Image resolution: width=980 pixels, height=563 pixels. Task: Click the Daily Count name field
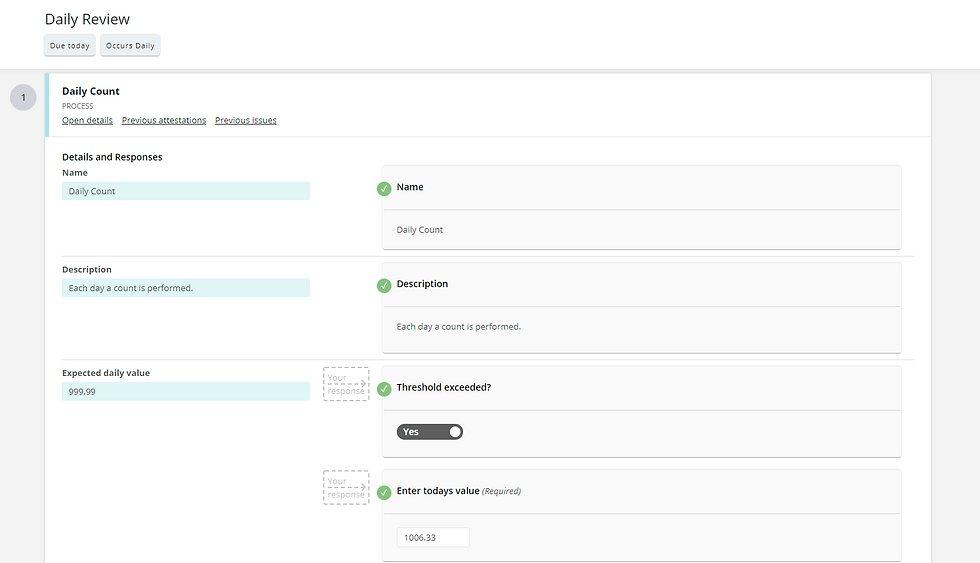(186, 191)
